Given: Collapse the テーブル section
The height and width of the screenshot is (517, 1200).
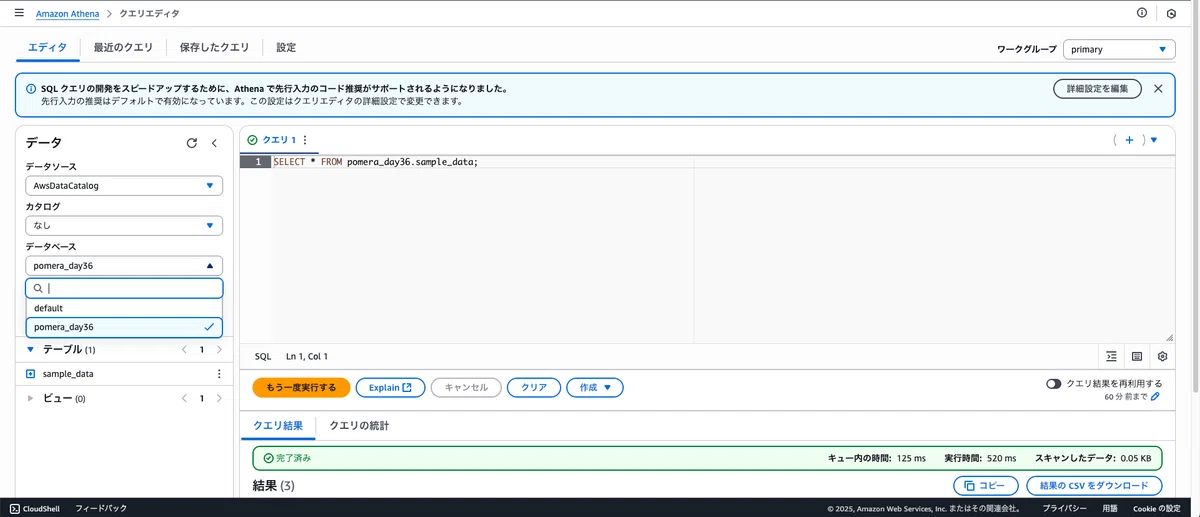Looking at the screenshot, I should [x=30, y=350].
